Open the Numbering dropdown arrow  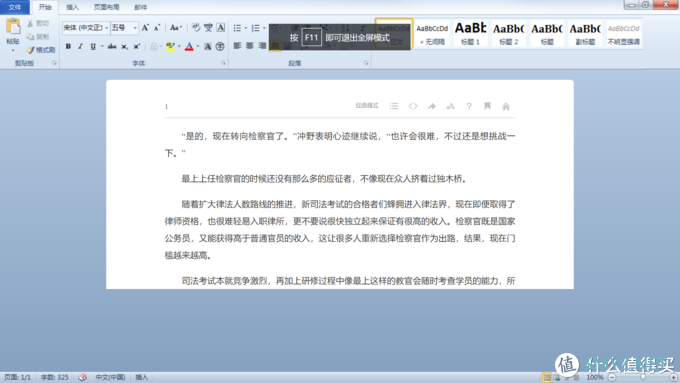click(264, 28)
